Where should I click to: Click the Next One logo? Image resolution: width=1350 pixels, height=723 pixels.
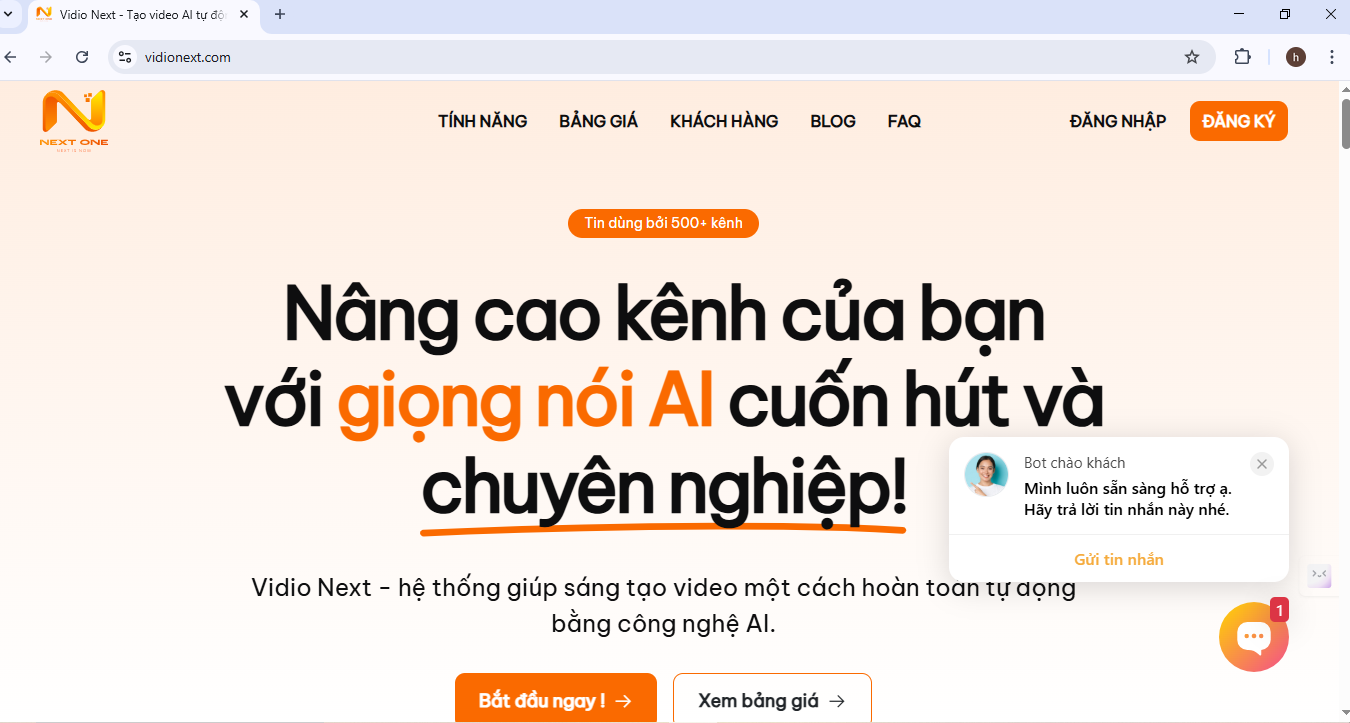click(x=74, y=120)
